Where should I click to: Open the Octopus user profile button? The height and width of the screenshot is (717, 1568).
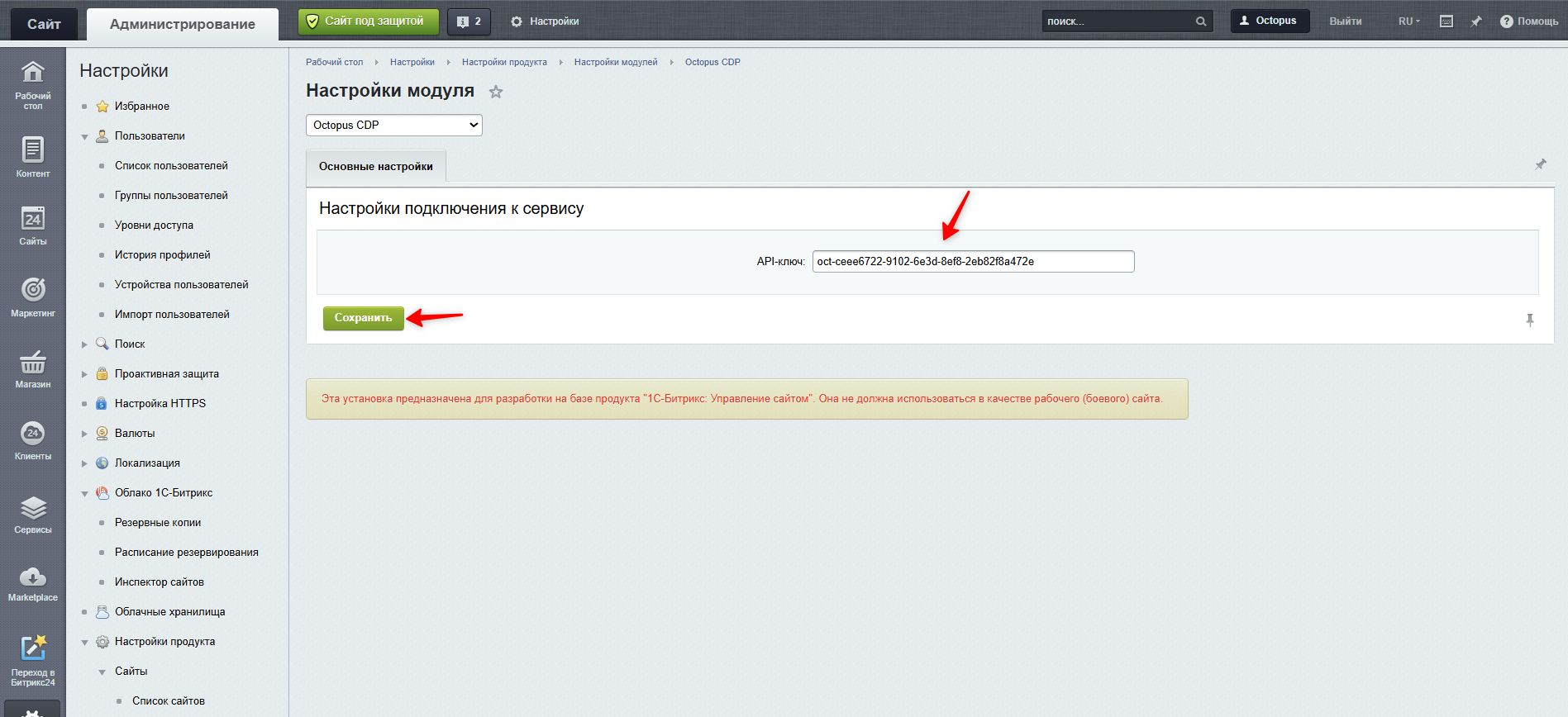pyautogui.click(x=1270, y=21)
